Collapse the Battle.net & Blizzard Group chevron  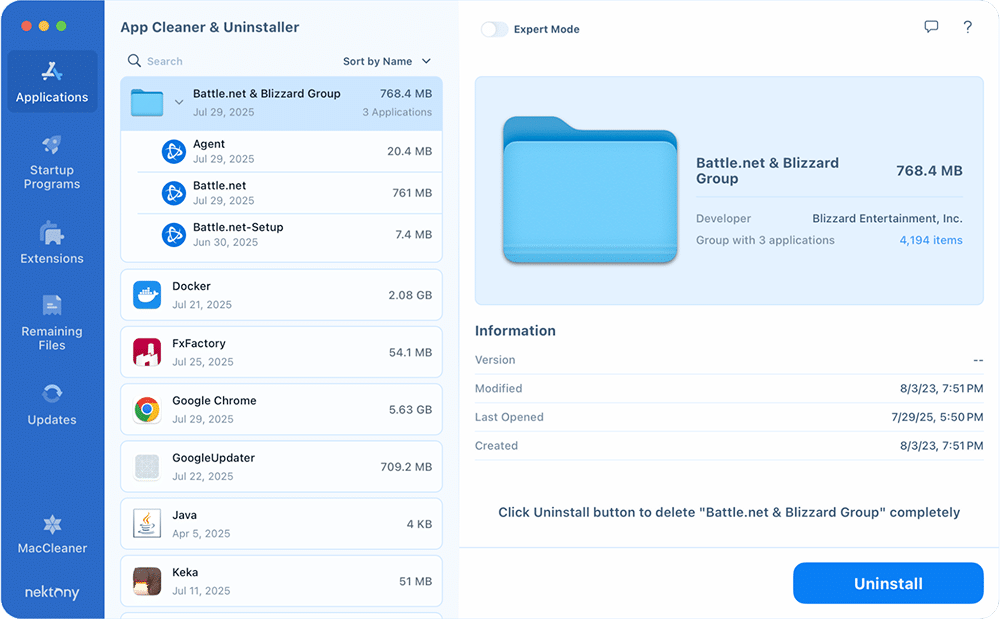[179, 102]
